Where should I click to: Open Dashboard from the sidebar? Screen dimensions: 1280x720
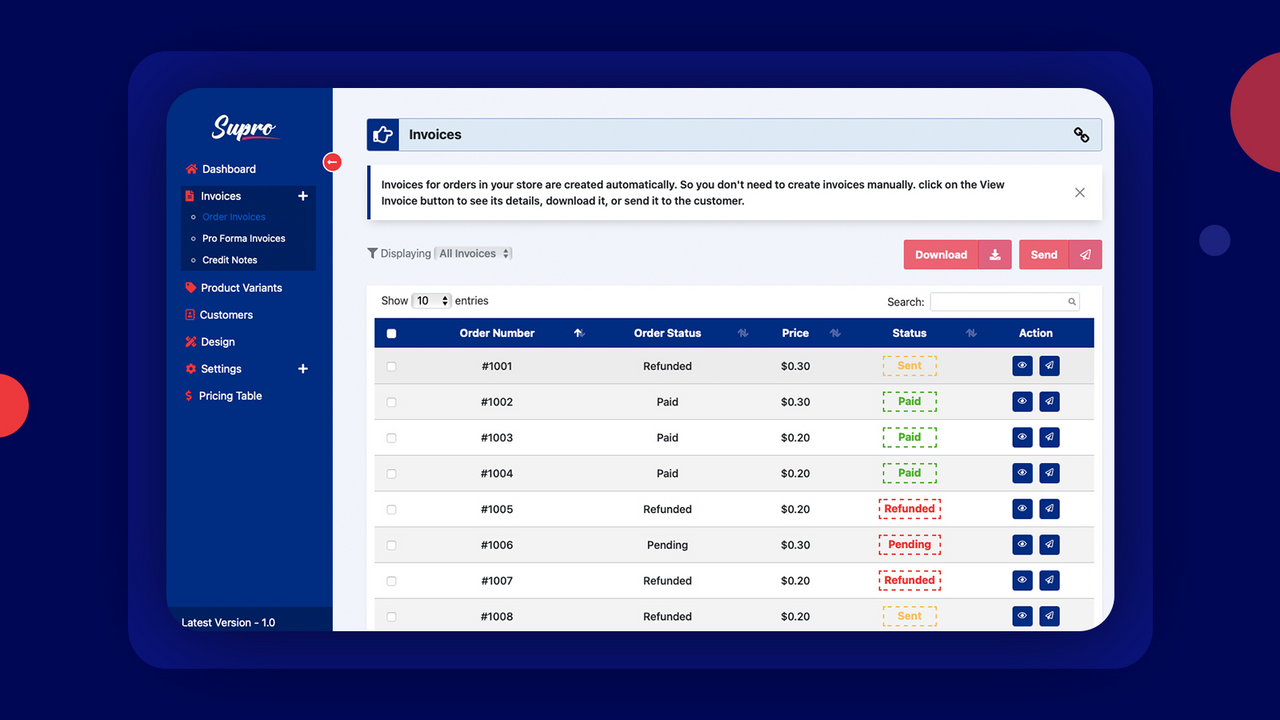pos(220,169)
